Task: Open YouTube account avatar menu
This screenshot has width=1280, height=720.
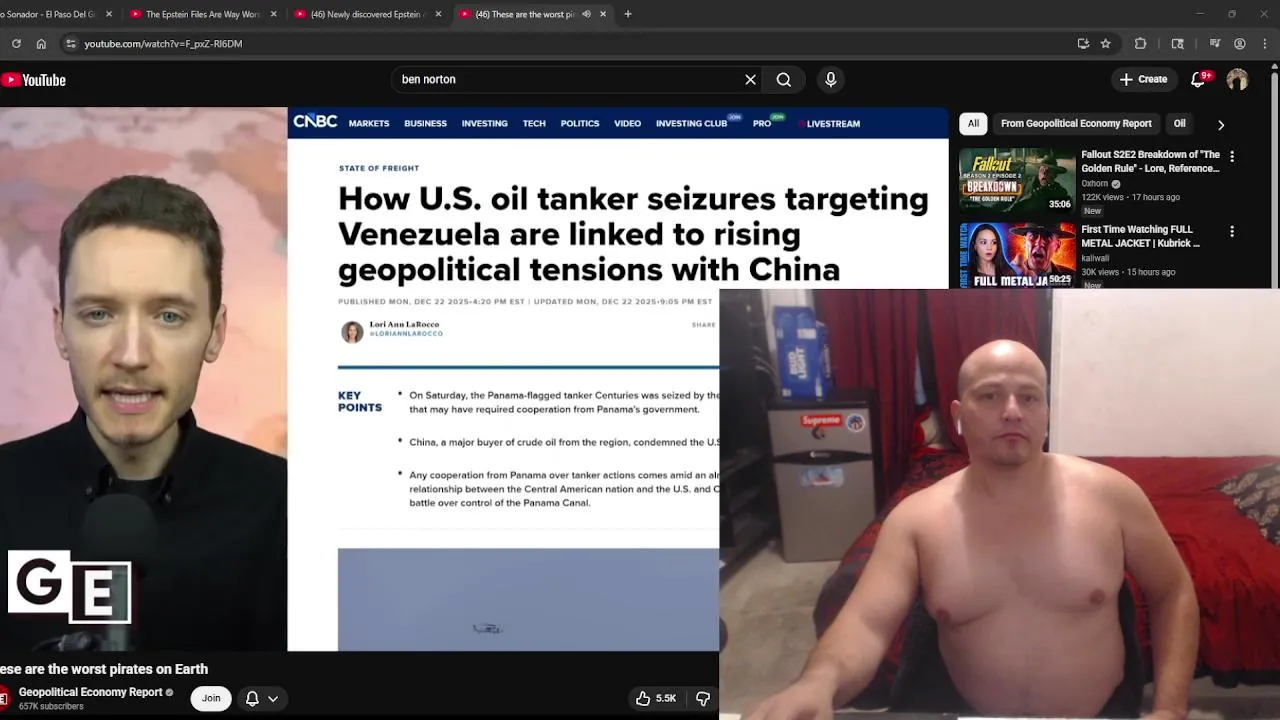Action: [x=1238, y=80]
